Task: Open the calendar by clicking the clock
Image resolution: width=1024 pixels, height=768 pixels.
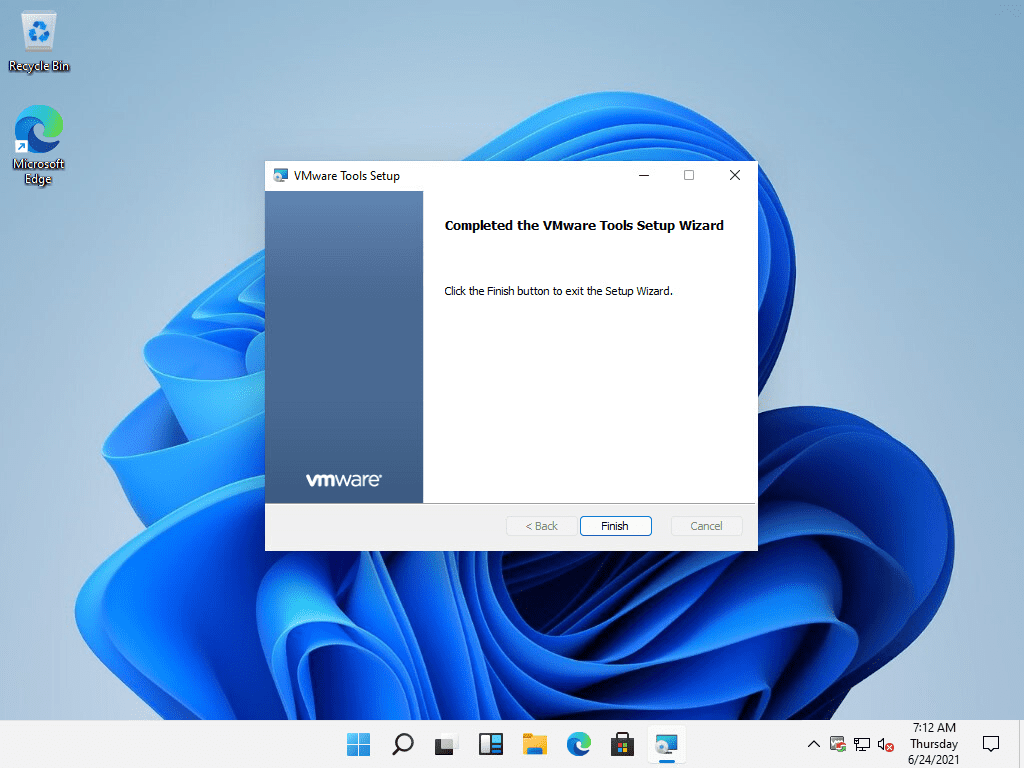Action: (933, 744)
